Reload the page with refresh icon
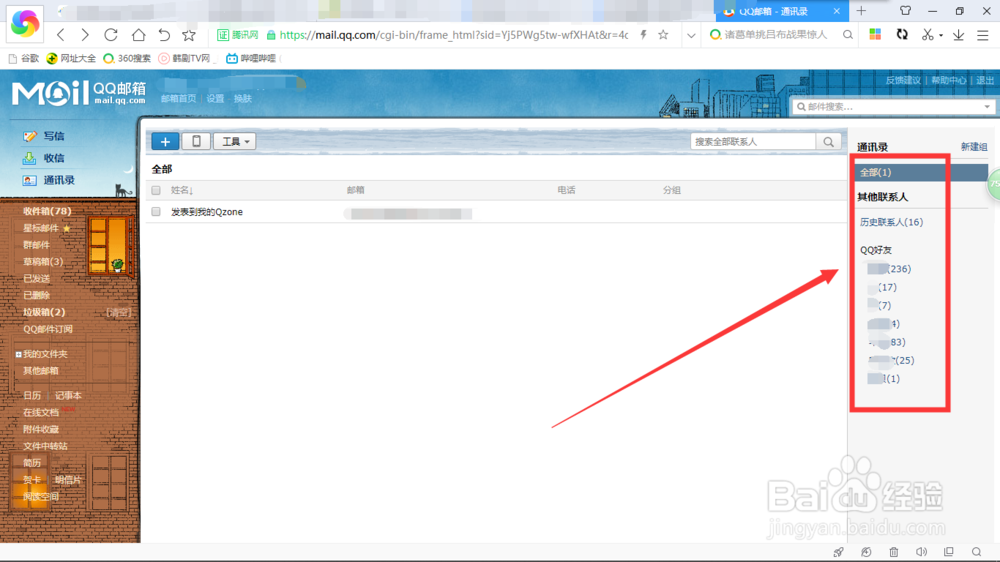The width and height of the screenshot is (1000, 562). [111, 35]
